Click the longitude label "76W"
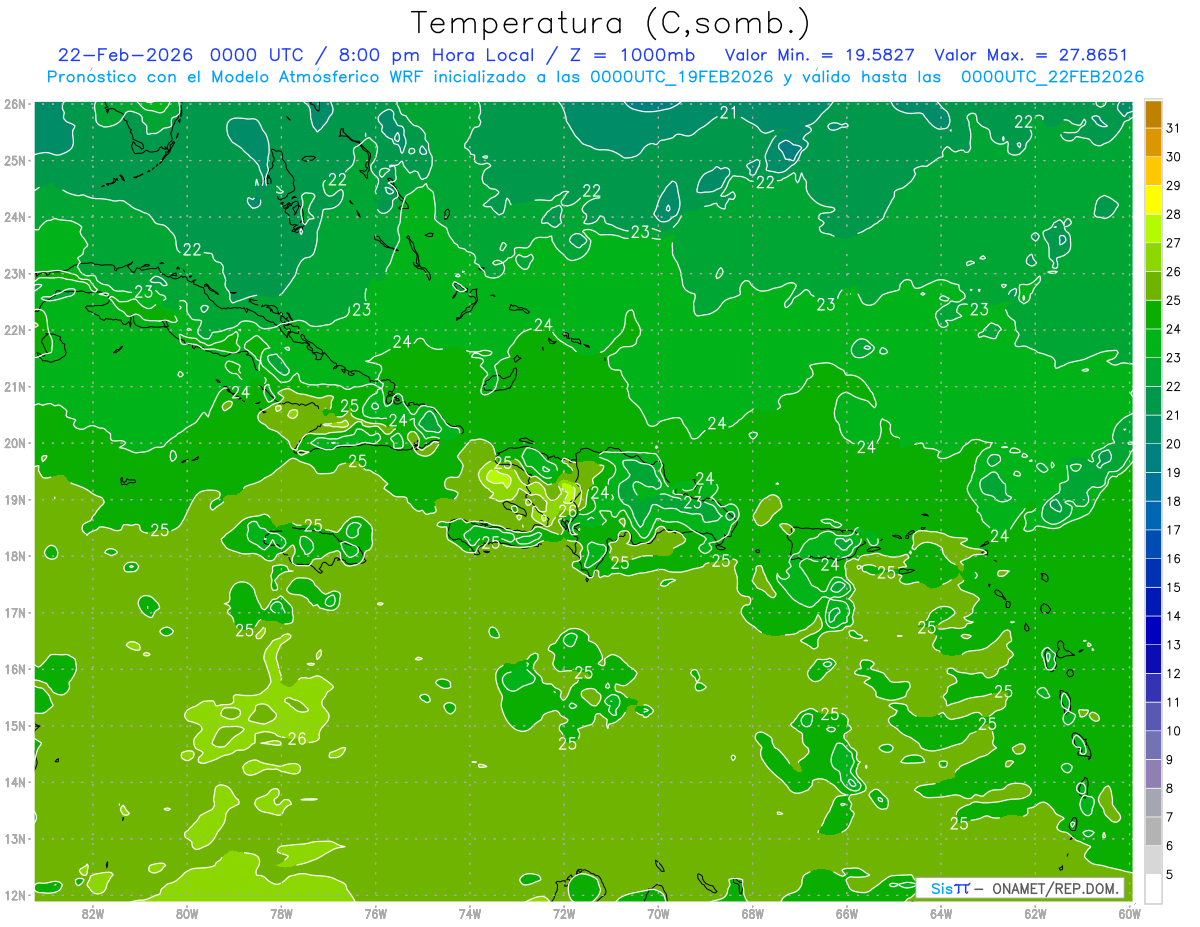The image size is (1200, 927). pyautogui.click(x=375, y=913)
